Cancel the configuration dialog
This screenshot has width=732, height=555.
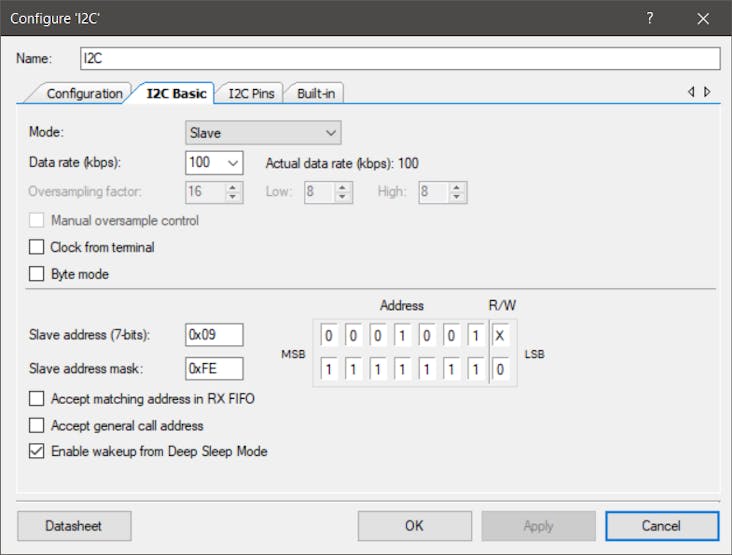pyautogui.click(x=661, y=526)
